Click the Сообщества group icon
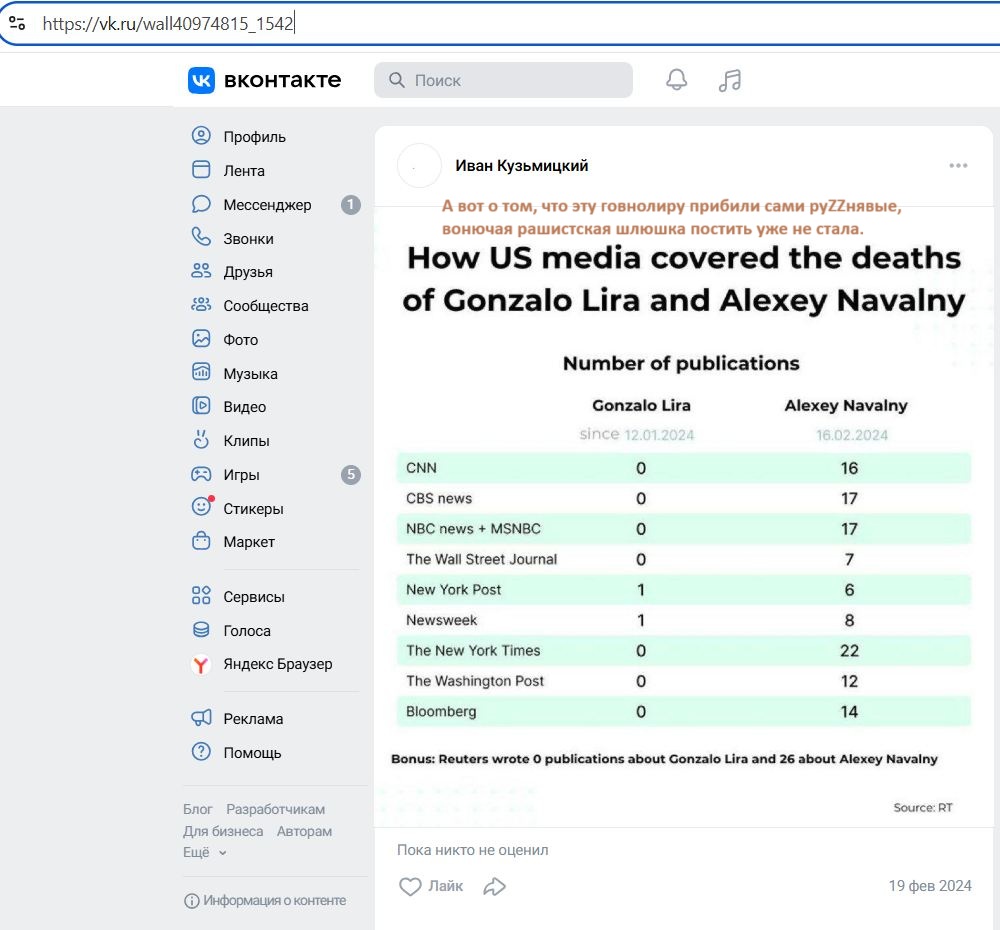Viewport: 1000px width, 930px height. tap(201, 305)
